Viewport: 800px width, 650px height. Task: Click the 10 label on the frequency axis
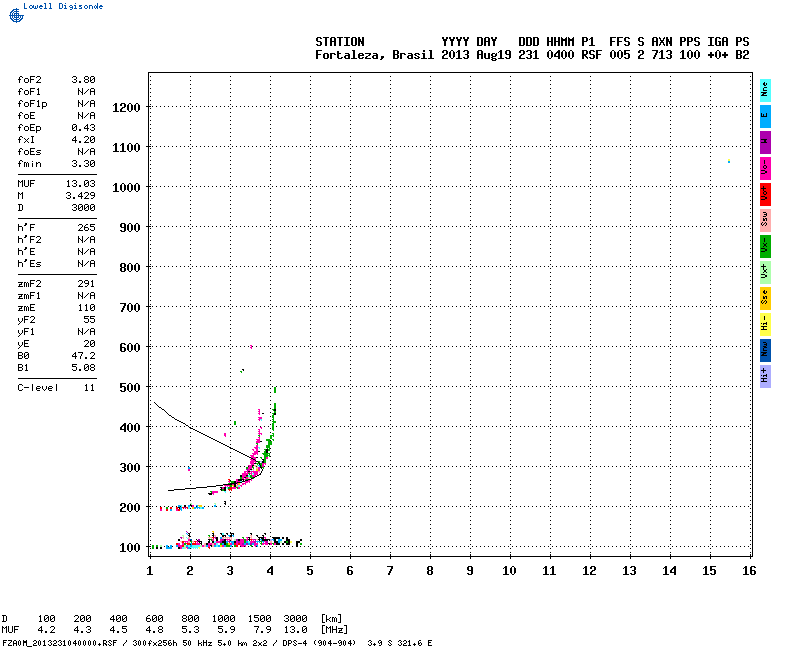[x=509, y=571]
